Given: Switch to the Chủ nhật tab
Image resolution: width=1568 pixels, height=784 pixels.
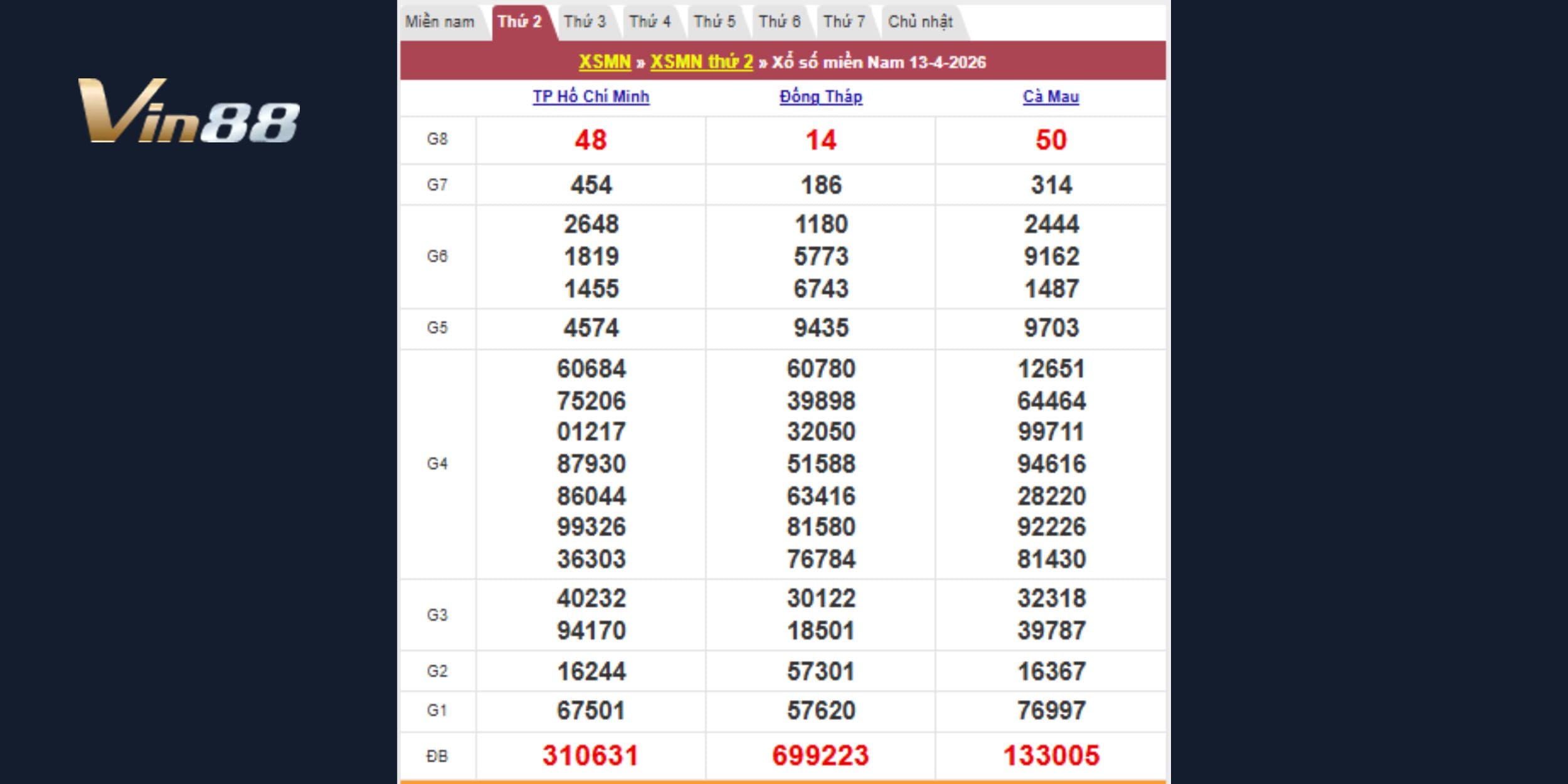Looking at the screenshot, I should 920,22.
